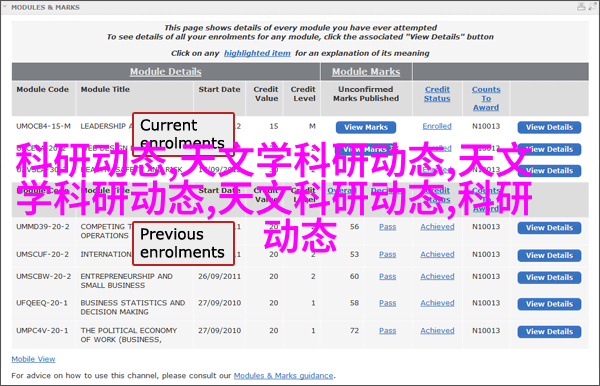Click the Module Marks heading link
Image resolution: width=600 pixels, height=386 pixels.
pyautogui.click(x=366, y=72)
